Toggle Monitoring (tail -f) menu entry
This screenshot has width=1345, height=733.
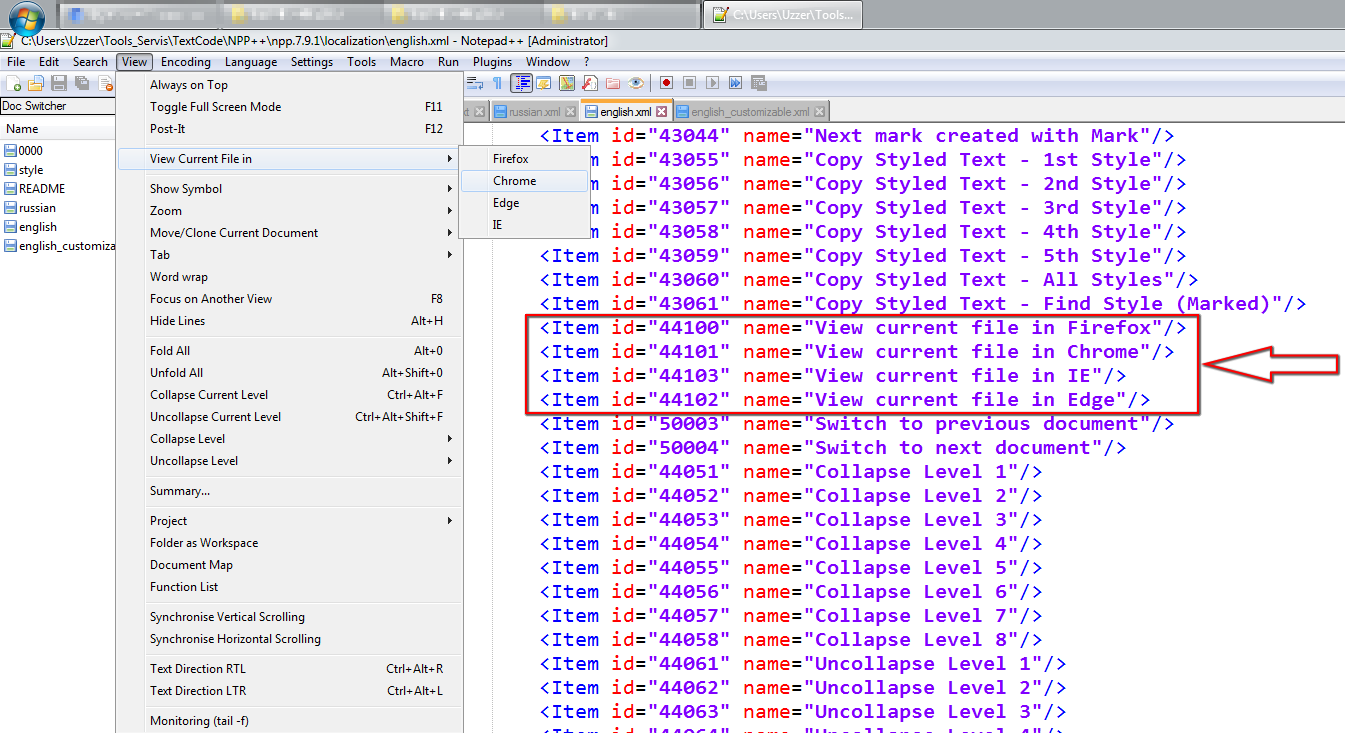point(290,721)
